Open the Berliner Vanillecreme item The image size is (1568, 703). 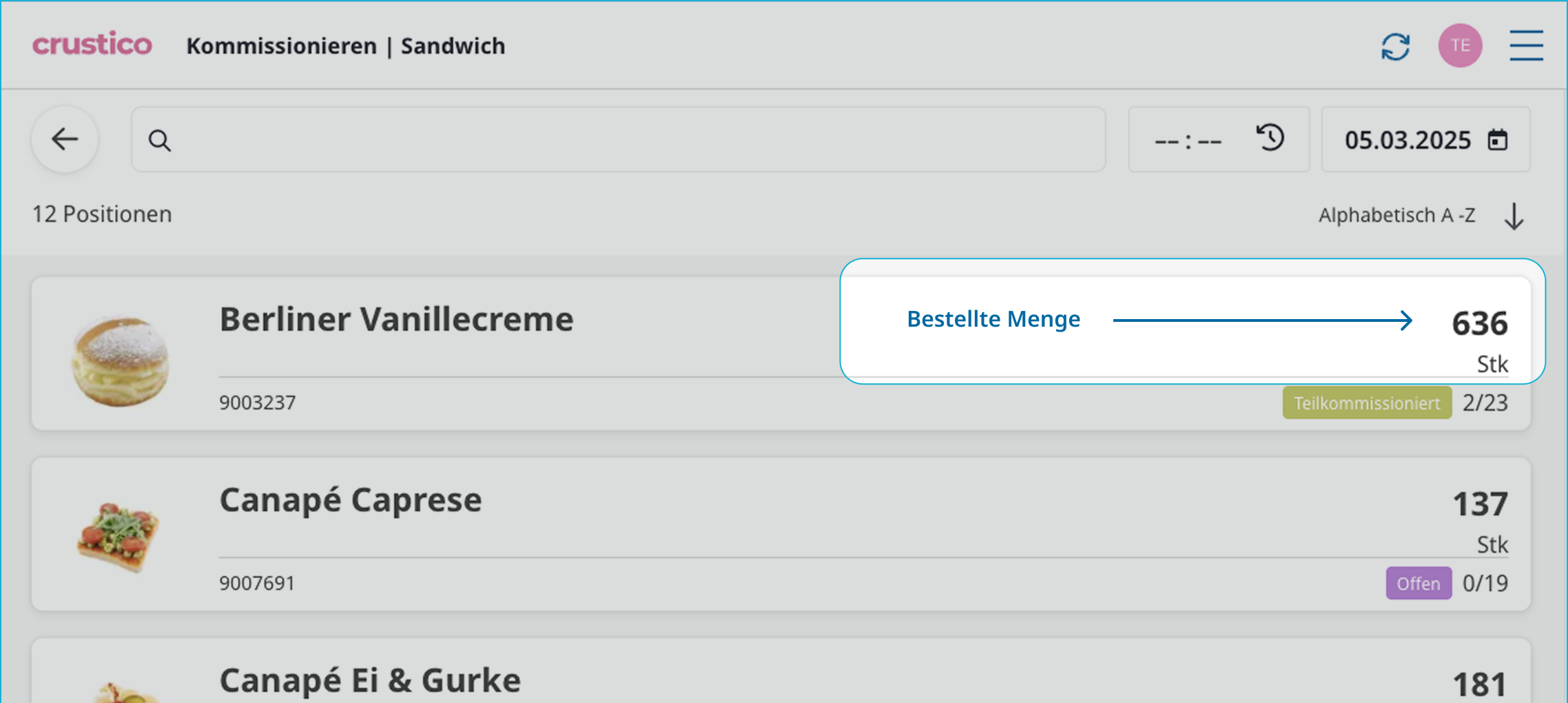click(396, 320)
